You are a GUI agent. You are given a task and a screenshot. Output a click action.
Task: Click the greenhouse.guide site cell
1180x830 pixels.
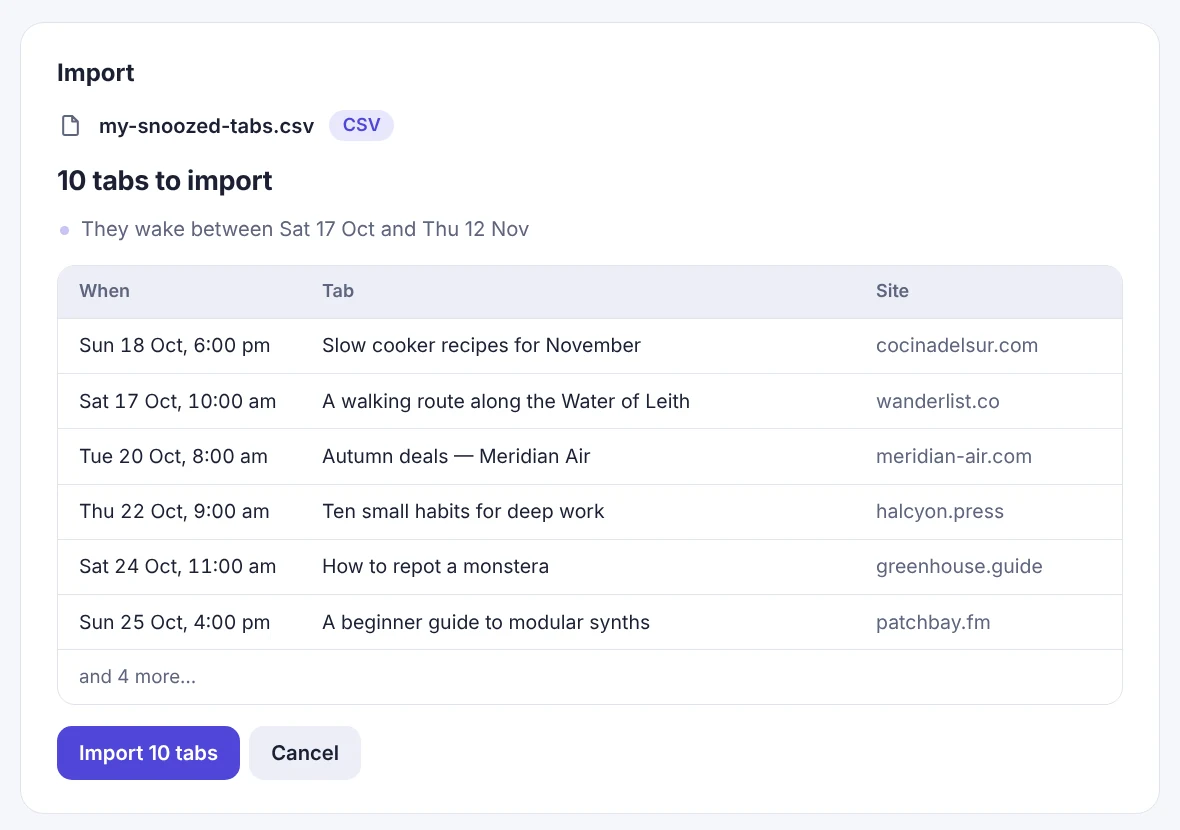[x=959, y=567]
